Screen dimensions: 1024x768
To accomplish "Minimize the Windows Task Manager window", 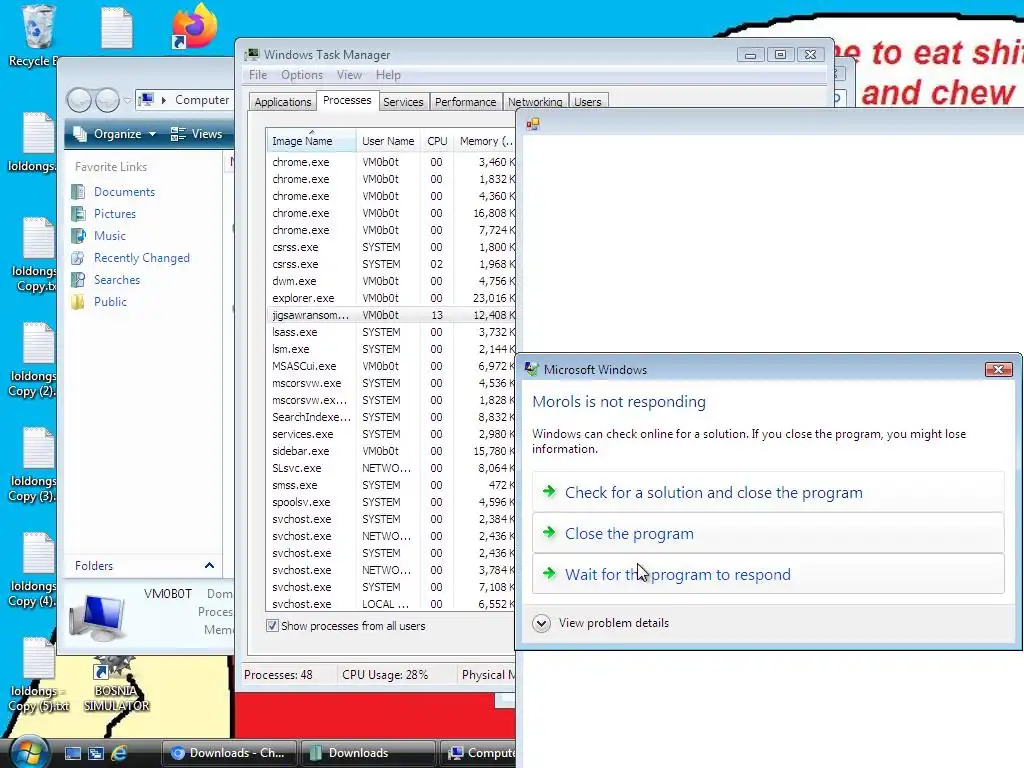I will pyautogui.click(x=750, y=55).
